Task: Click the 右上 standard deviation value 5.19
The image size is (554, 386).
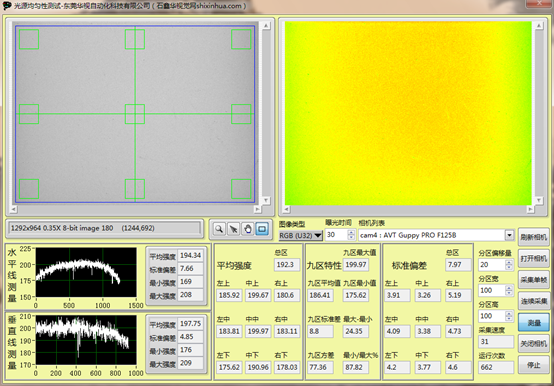Action: click(458, 295)
